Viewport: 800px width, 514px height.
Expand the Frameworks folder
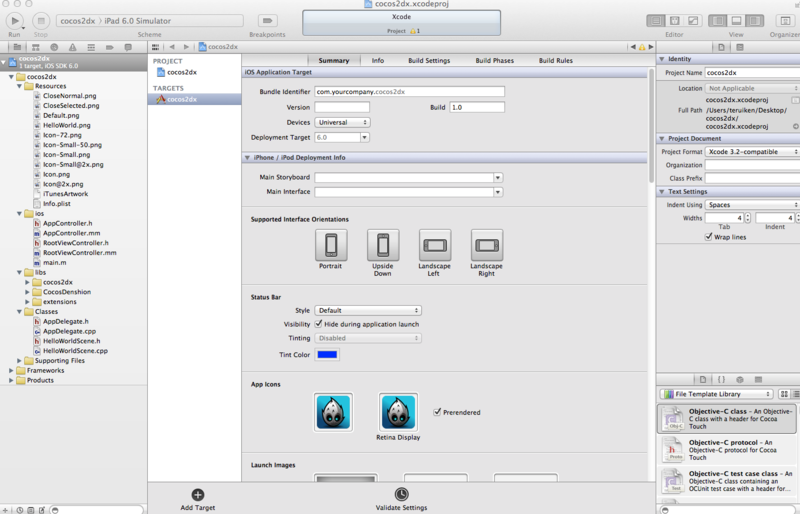(x=11, y=371)
